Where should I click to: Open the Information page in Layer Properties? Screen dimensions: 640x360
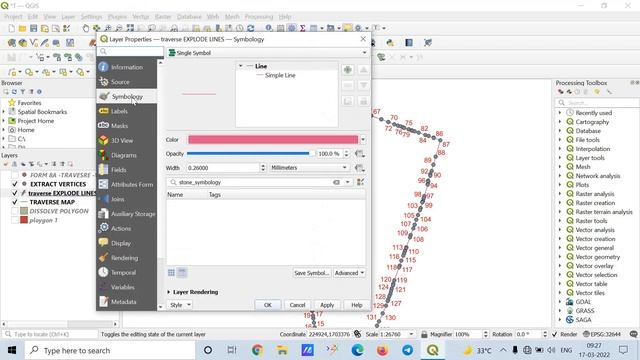tap(127, 67)
